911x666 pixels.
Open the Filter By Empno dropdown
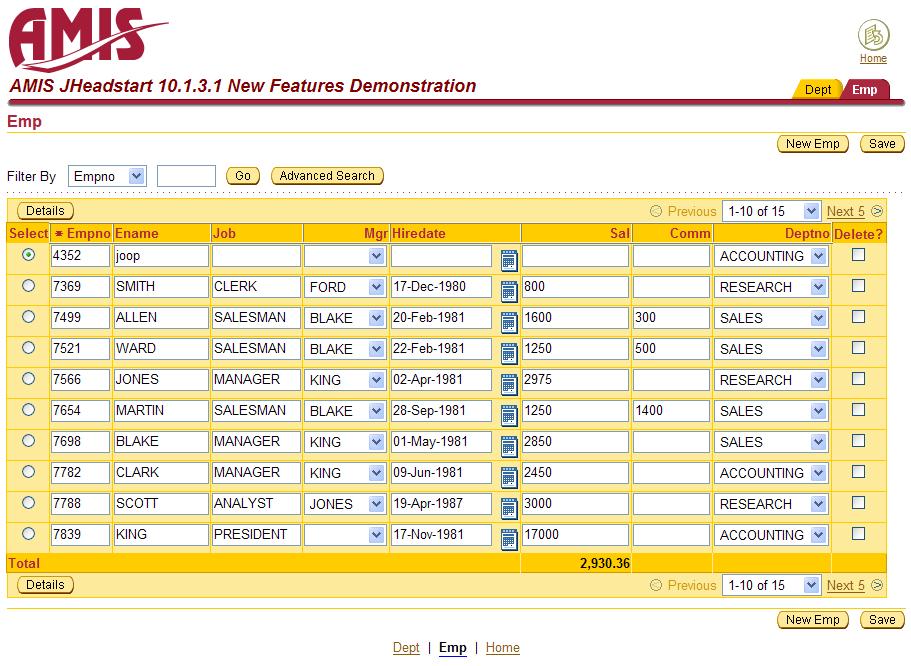tap(108, 176)
